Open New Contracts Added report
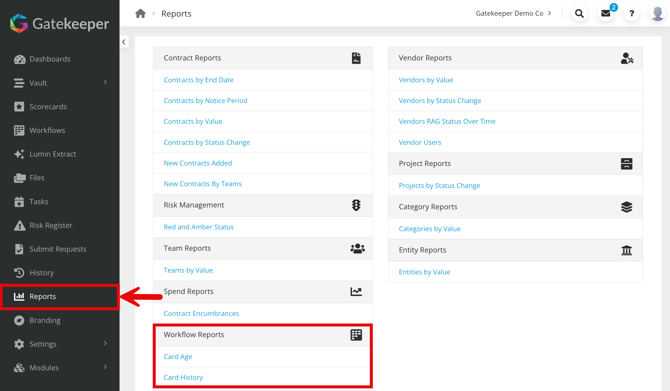 point(197,163)
